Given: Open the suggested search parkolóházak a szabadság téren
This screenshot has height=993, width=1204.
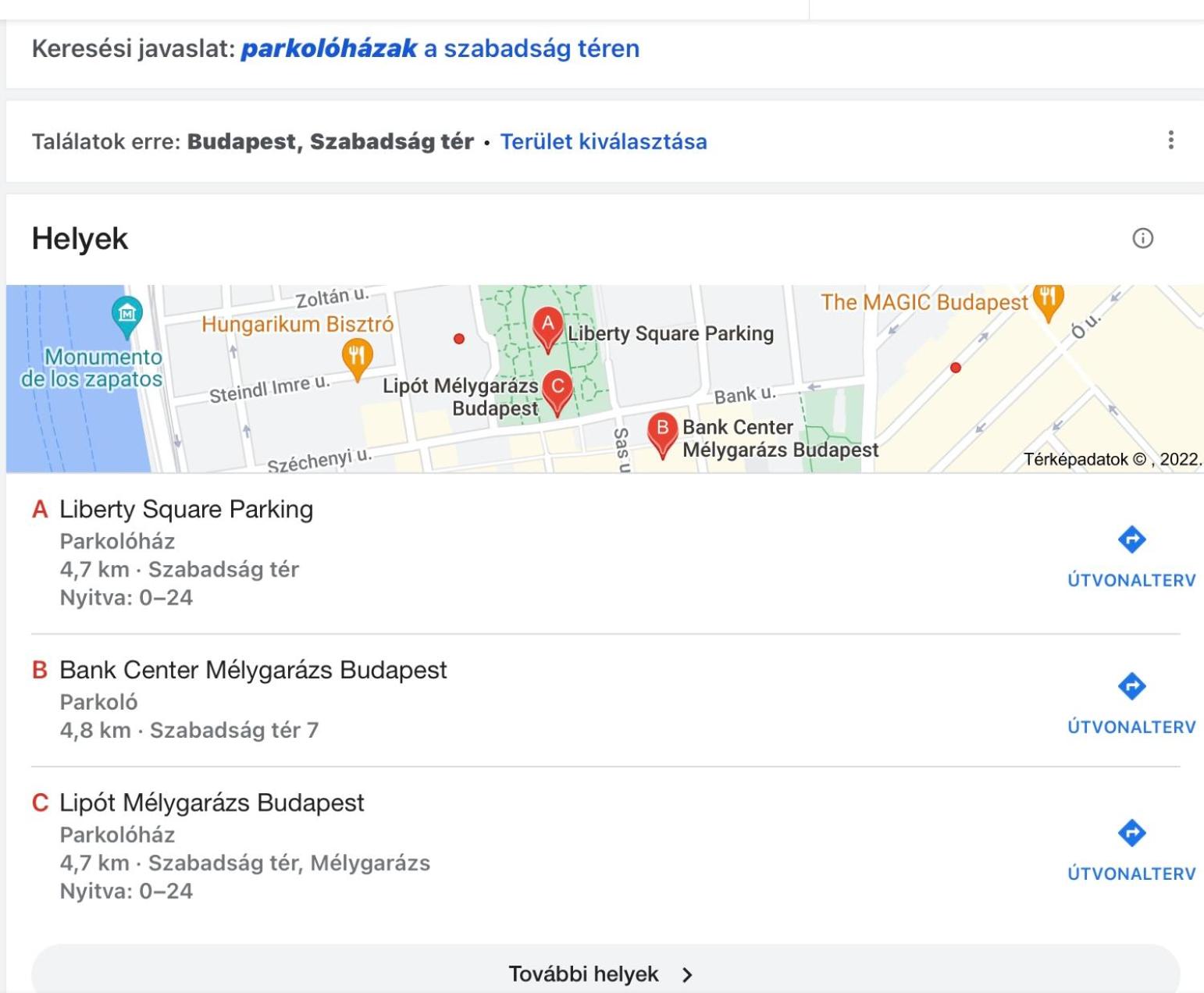Looking at the screenshot, I should (x=440, y=48).
